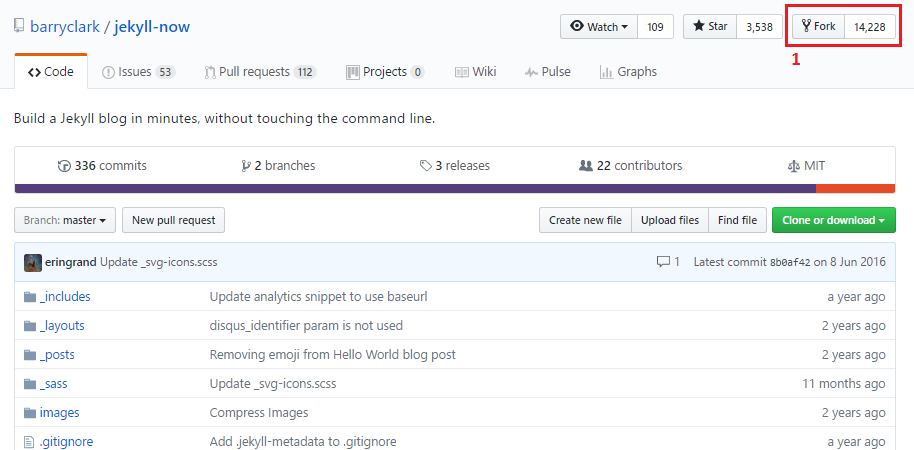Image resolution: width=914 pixels, height=450 pixels.
Task: Open the commit hash 8b0af42
Action: [790, 262]
